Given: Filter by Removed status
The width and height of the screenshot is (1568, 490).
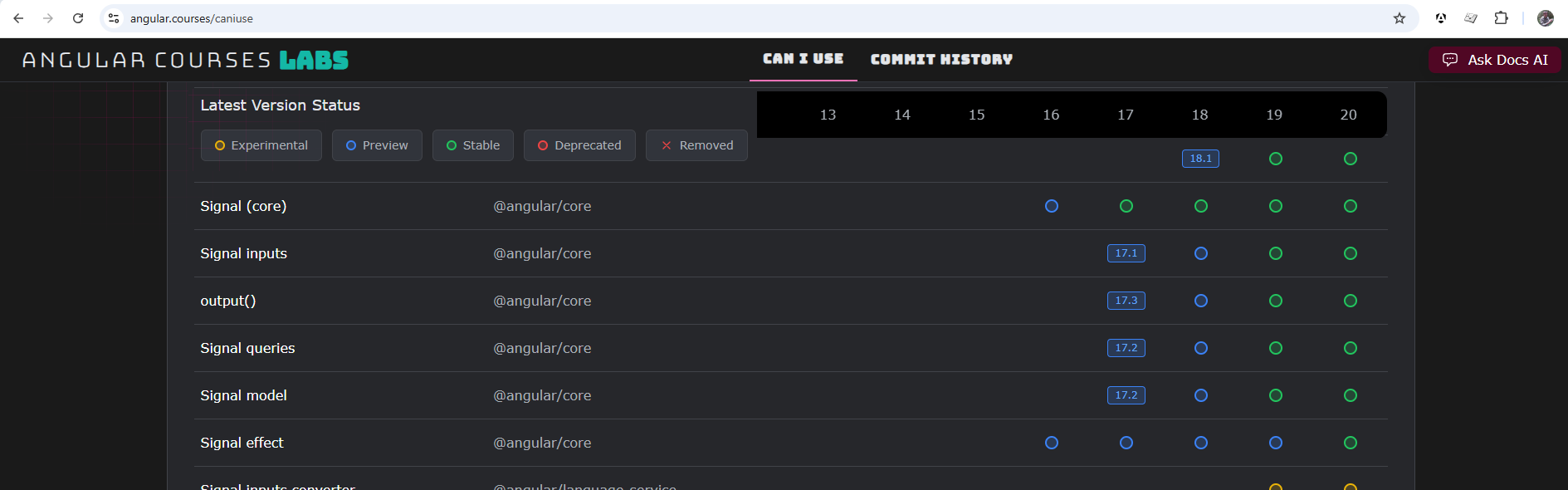Looking at the screenshot, I should coord(696,145).
